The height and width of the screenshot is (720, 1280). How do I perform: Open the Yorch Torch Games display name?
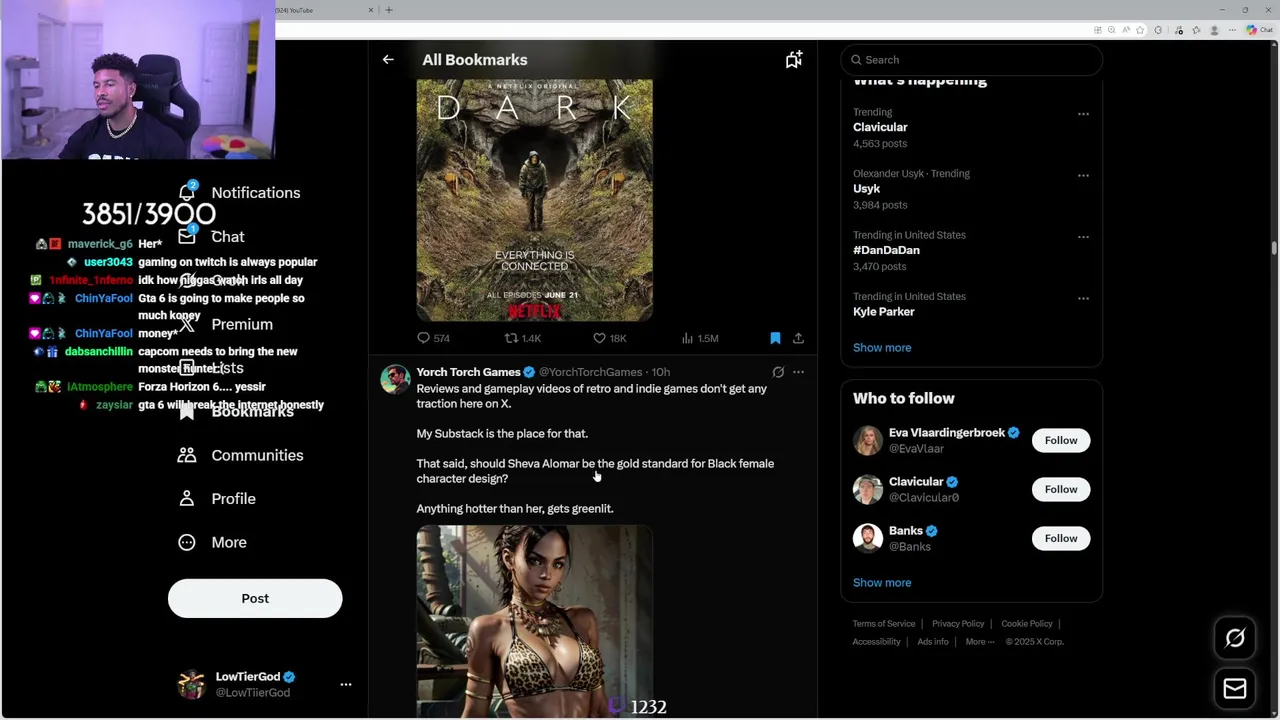click(468, 372)
